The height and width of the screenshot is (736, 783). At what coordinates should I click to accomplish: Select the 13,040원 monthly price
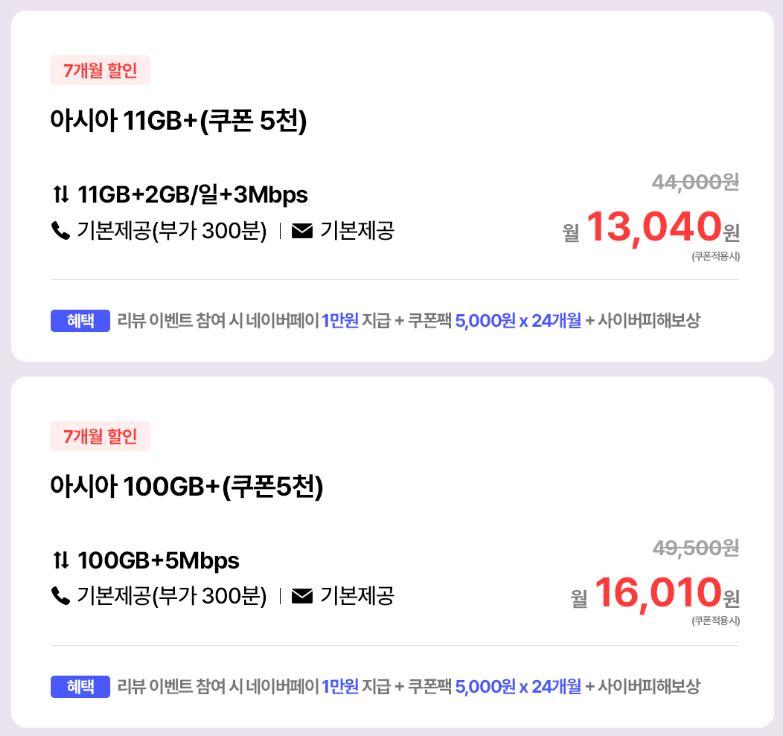653,228
